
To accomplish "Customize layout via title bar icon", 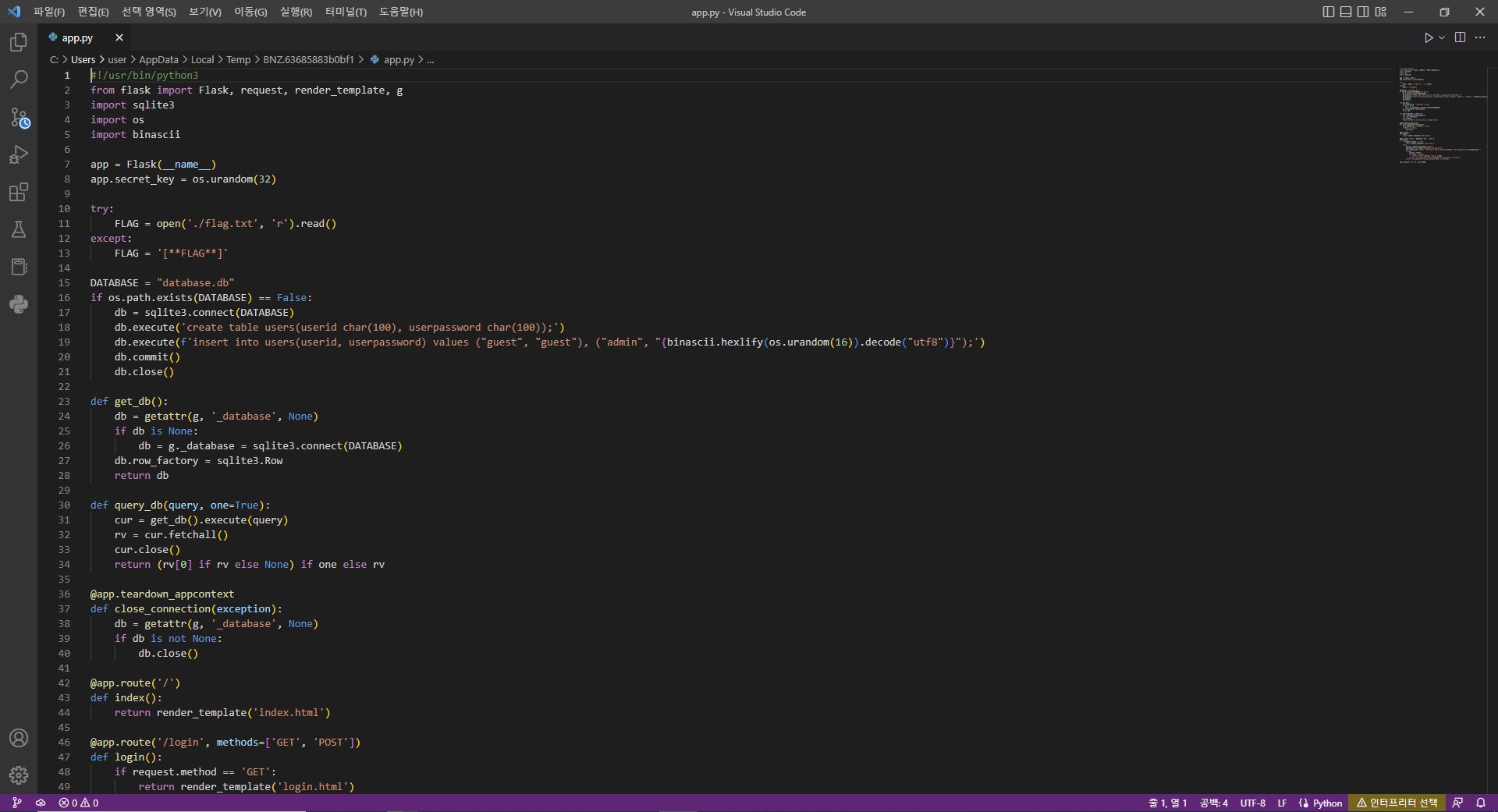I will pos(1381,12).
